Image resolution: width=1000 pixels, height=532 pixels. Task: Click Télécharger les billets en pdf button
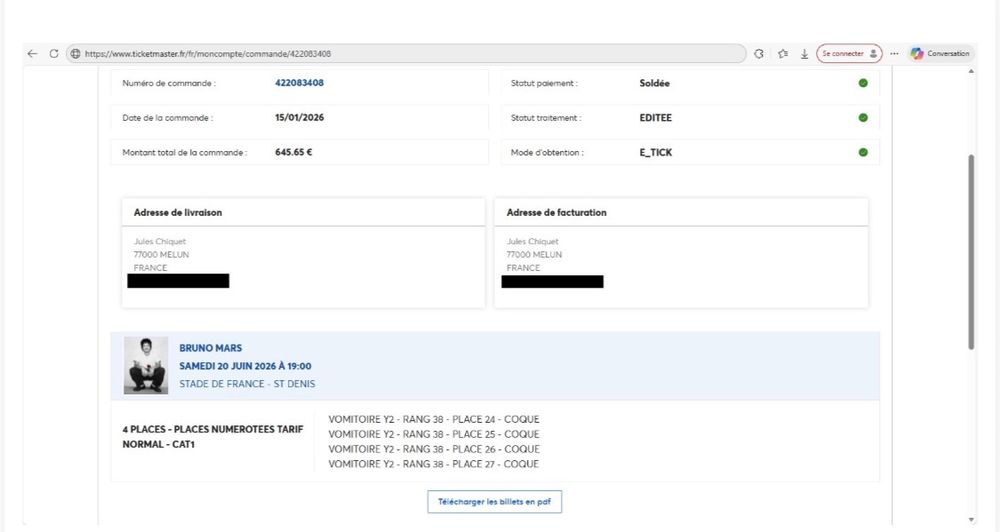(494, 502)
